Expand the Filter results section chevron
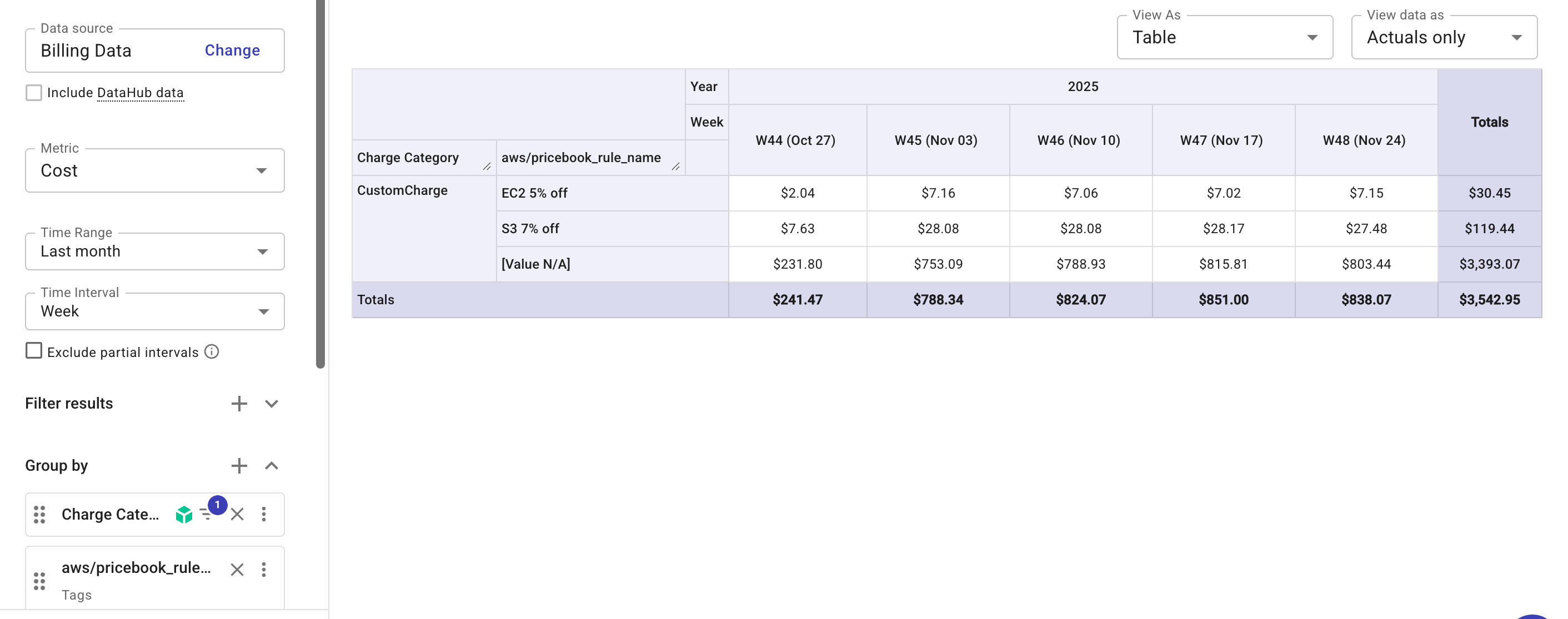 pos(272,404)
